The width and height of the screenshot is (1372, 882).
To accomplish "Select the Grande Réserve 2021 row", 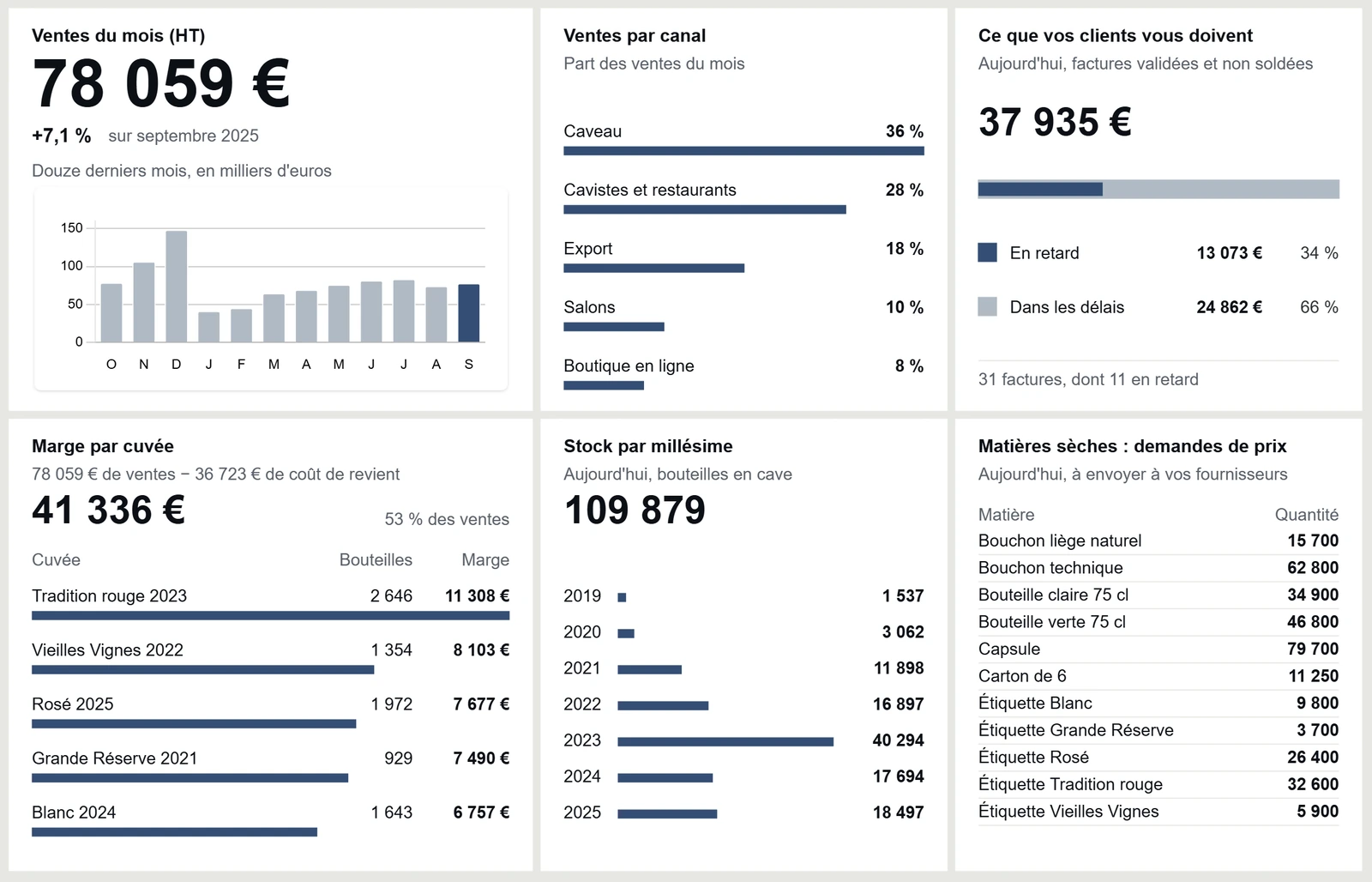I will [271, 766].
